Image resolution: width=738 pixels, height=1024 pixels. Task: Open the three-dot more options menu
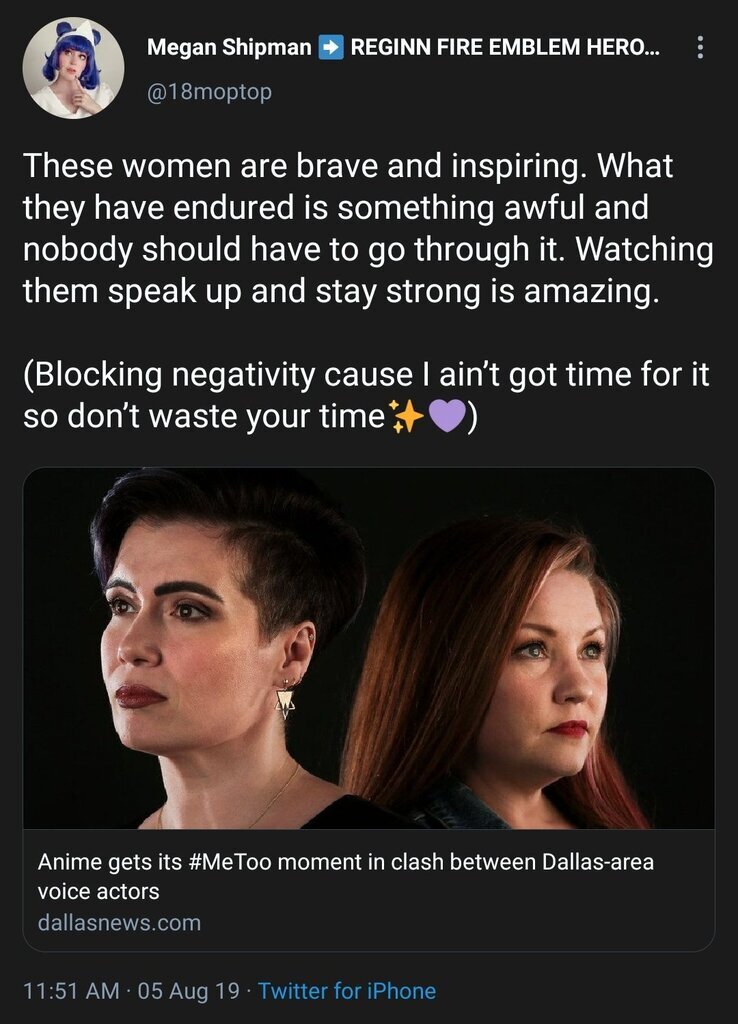point(700,47)
